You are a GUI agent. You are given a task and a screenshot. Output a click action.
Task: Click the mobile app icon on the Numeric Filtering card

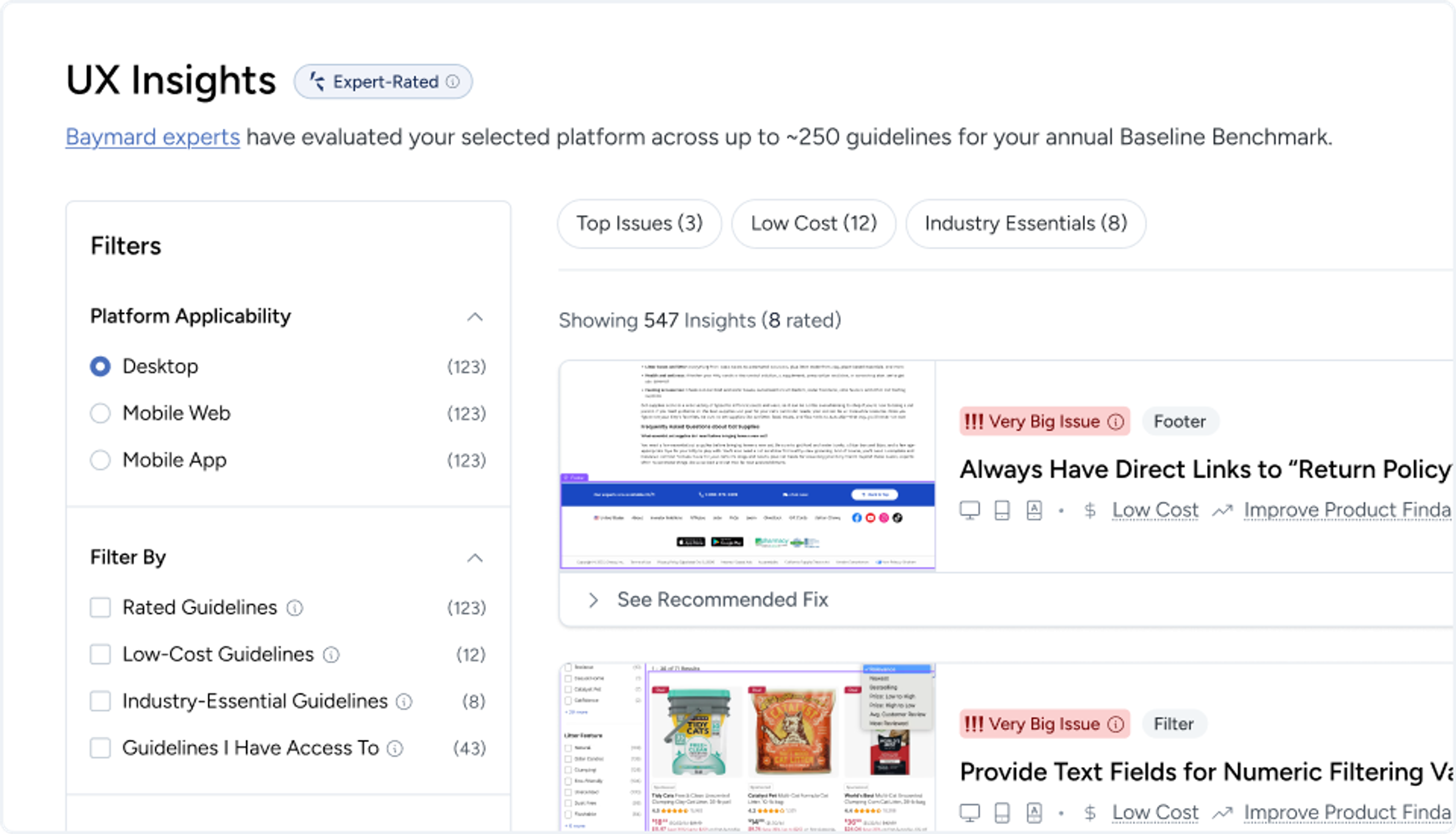[x=1034, y=813]
